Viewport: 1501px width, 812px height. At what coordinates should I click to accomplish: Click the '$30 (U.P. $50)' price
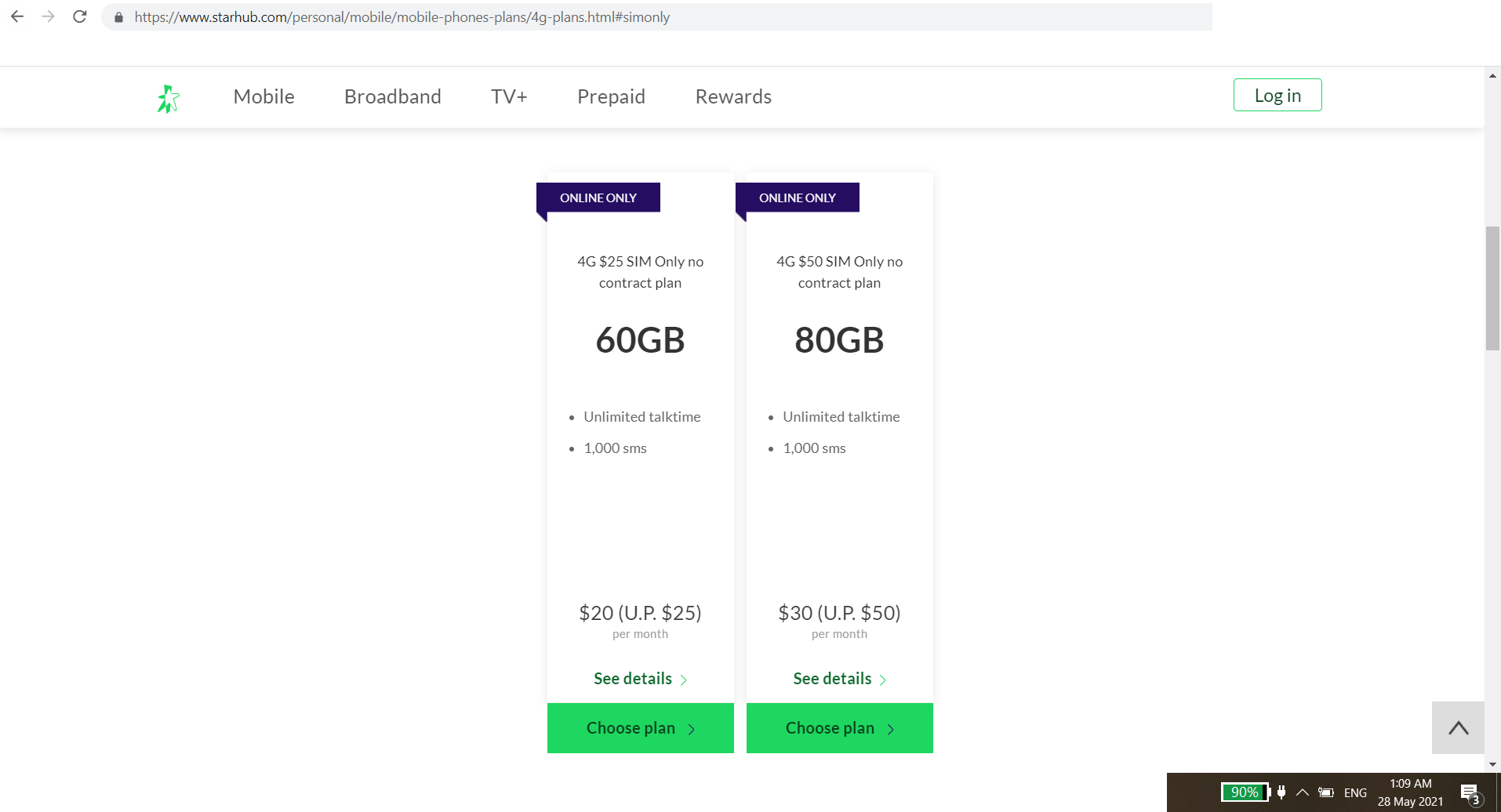click(839, 613)
